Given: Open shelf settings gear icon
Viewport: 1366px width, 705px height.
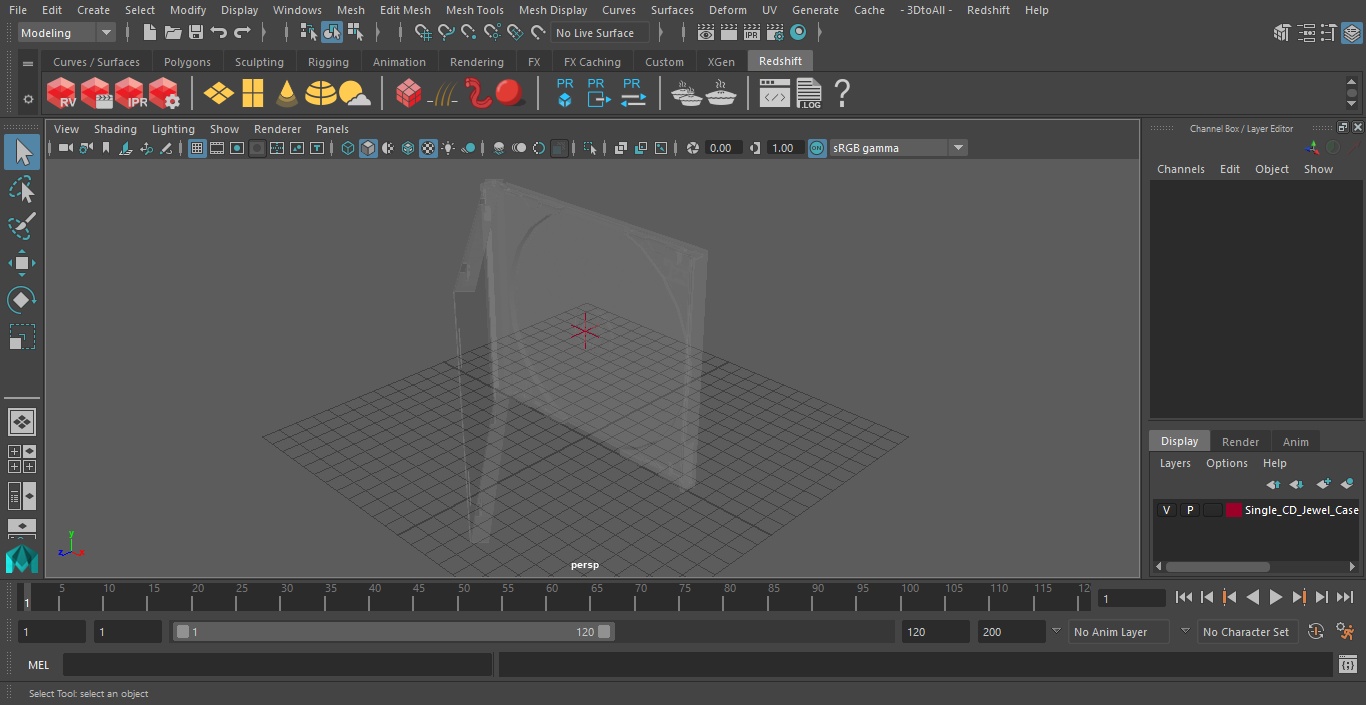Looking at the screenshot, I should (x=28, y=99).
